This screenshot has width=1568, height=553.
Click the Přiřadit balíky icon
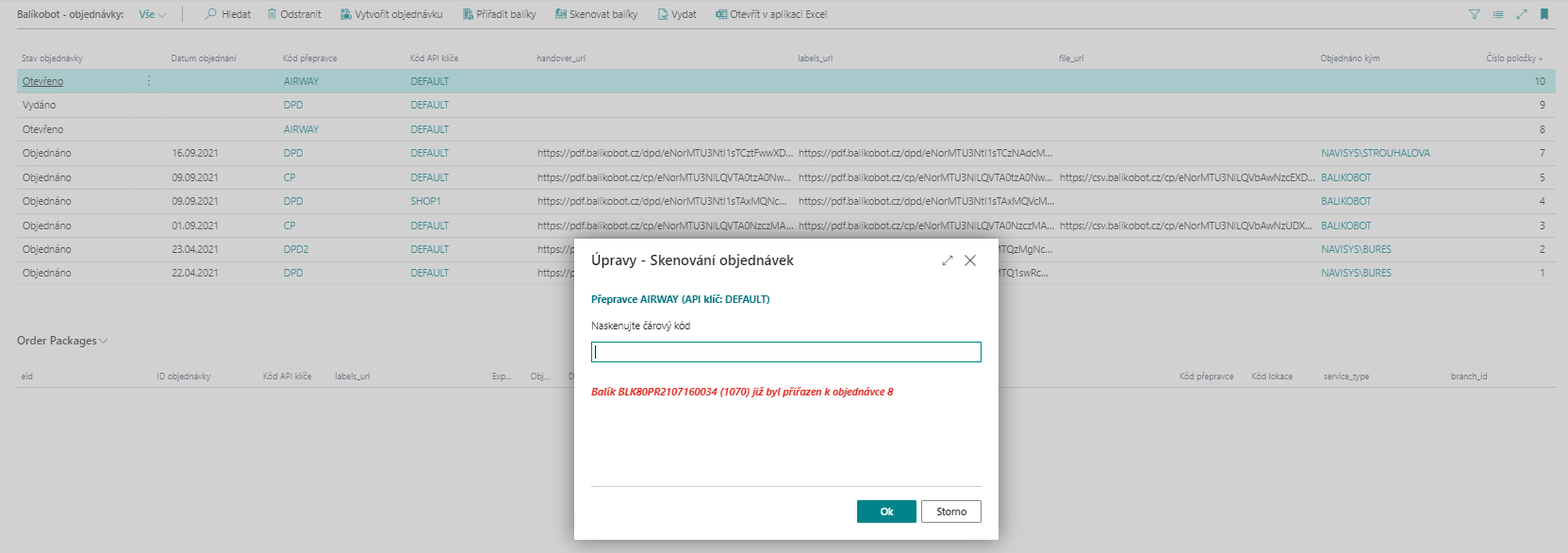pos(468,14)
